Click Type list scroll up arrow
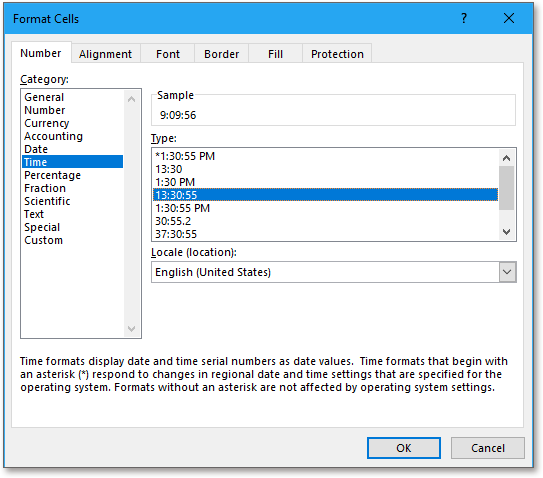The image size is (543, 478). (506, 158)
